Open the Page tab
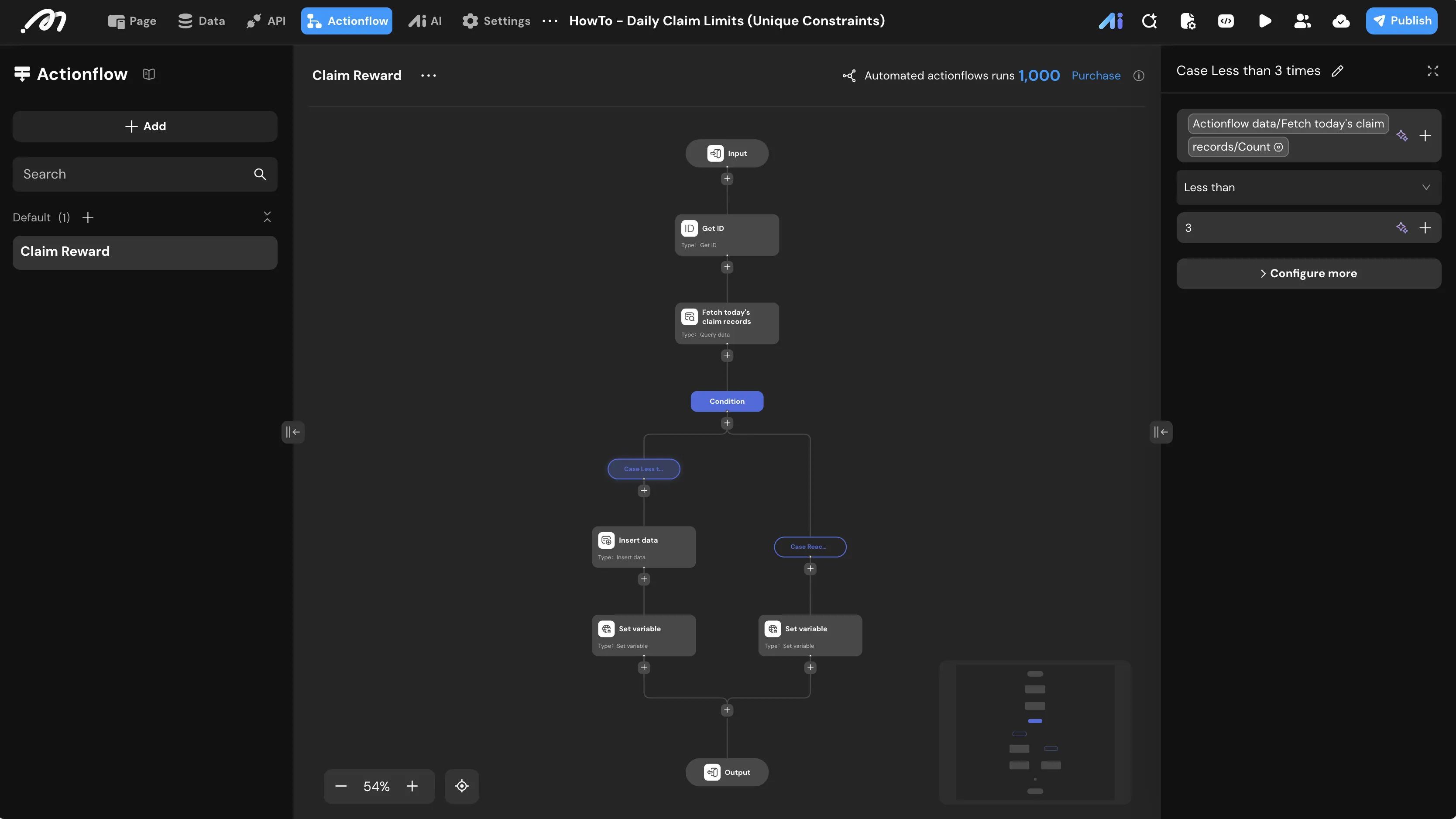 pyautogui.click(x=132, y=21)
